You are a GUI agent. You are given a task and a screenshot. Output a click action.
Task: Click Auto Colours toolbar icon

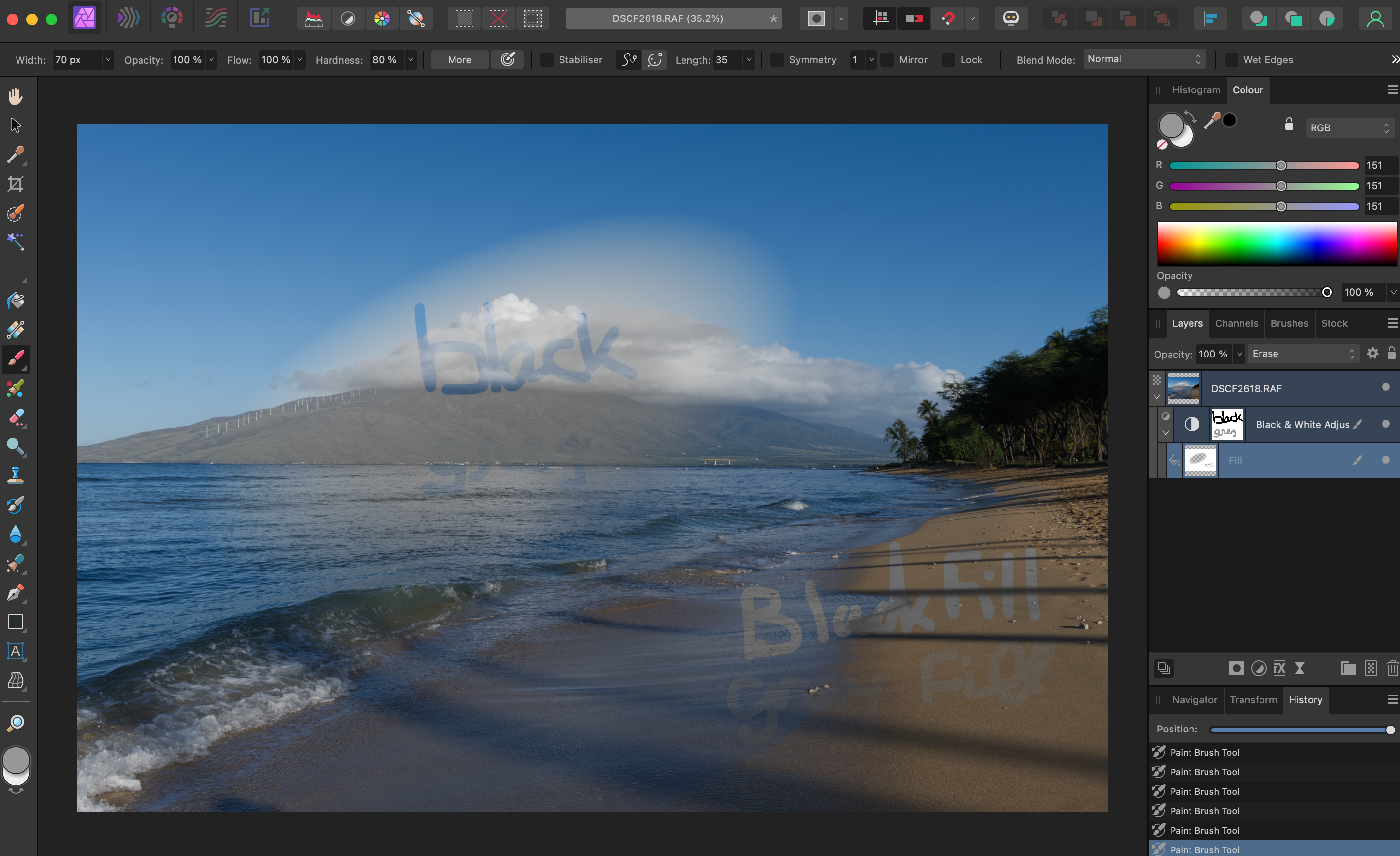[382, 19]
